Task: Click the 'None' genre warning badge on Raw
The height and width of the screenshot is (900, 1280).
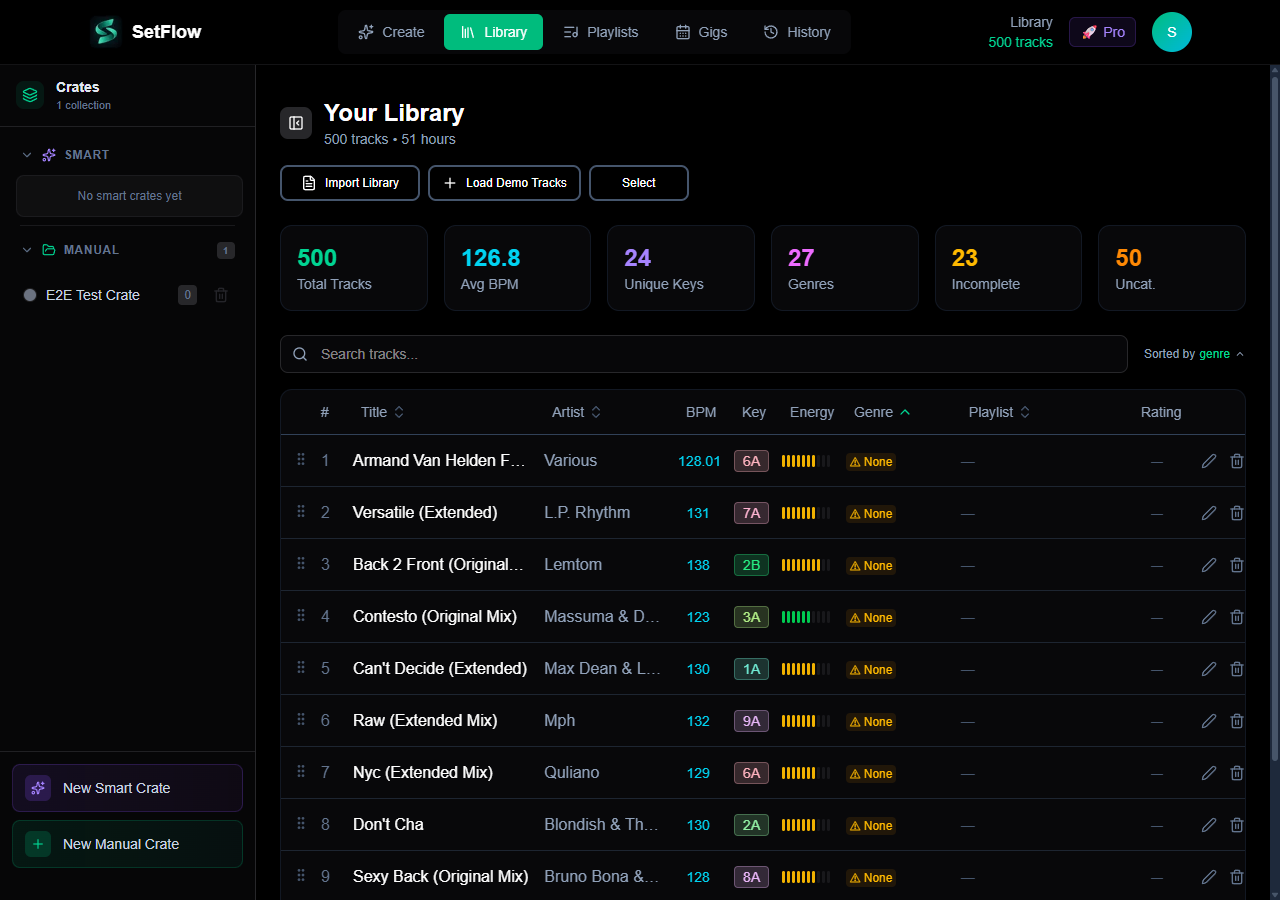Action: 870,721
